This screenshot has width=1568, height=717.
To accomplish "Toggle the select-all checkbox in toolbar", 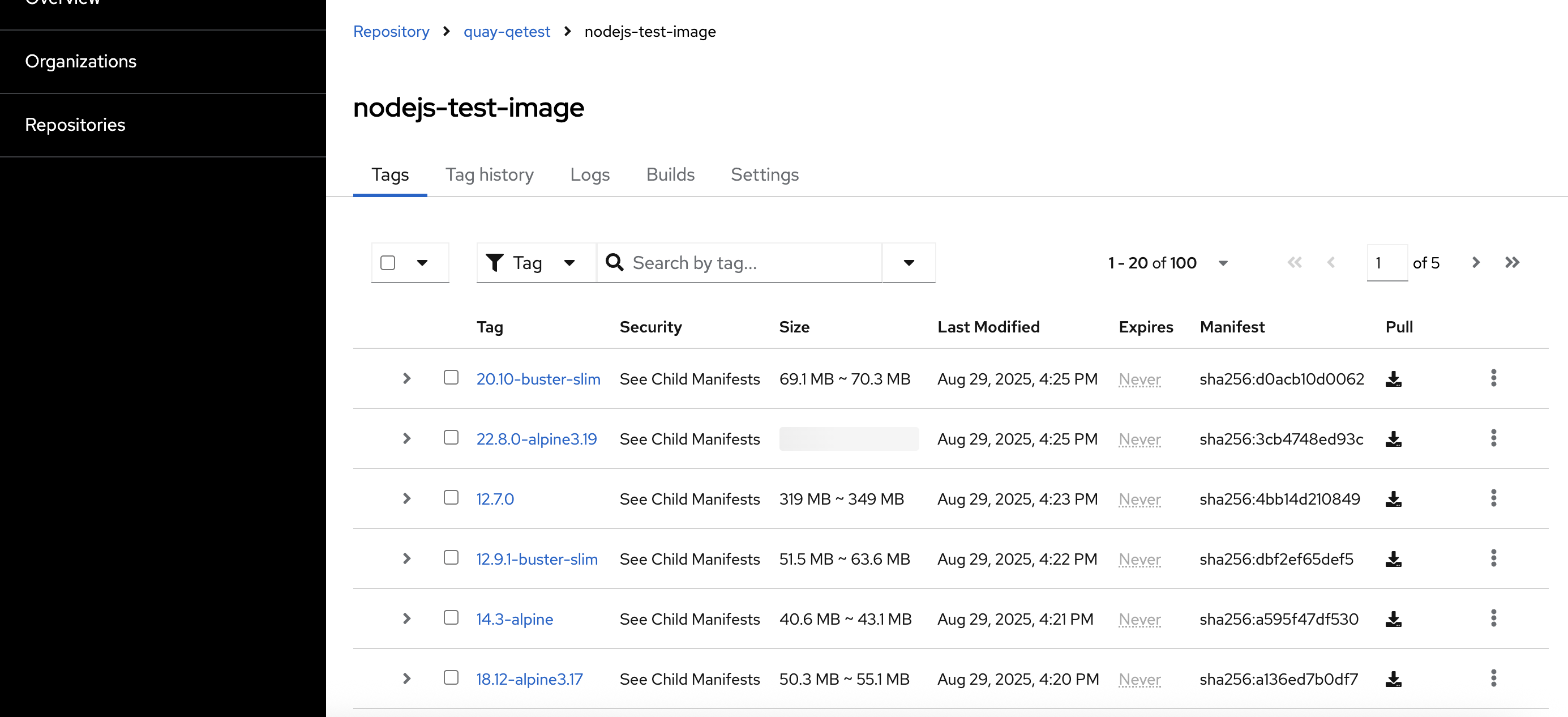I will 388,263.
